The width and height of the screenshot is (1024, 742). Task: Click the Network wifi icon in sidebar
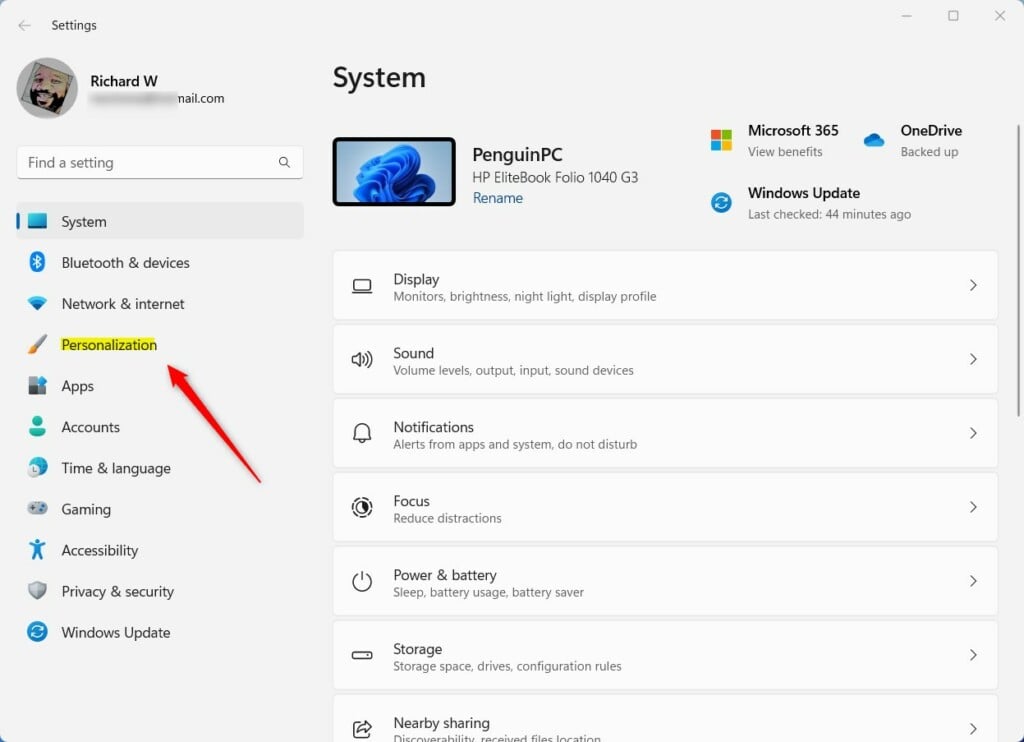[x=37, y=303]
